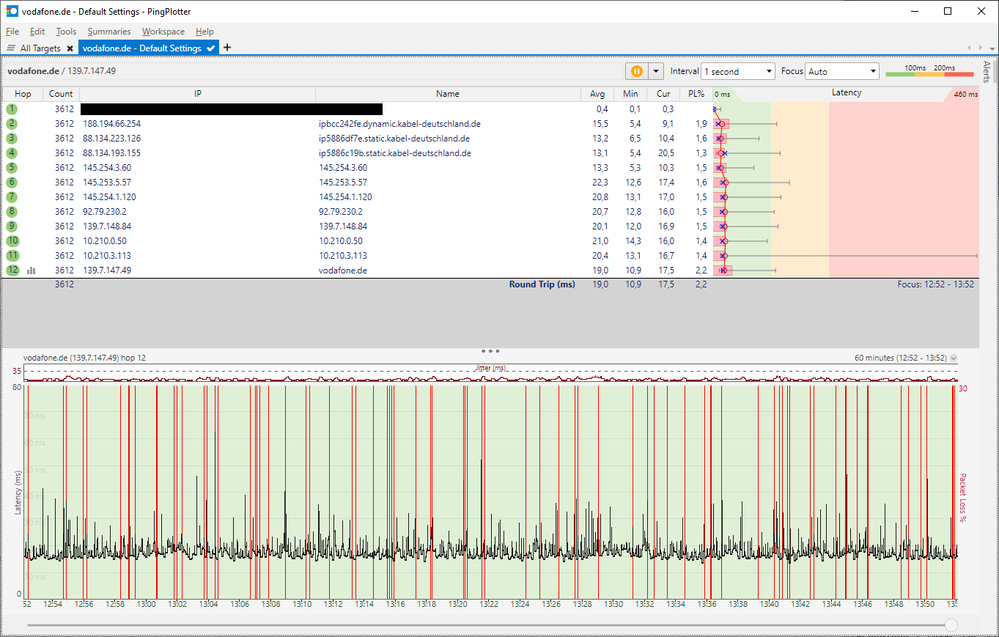
Task: Open the Alerts side panel
Action: [x=987, y=72]
